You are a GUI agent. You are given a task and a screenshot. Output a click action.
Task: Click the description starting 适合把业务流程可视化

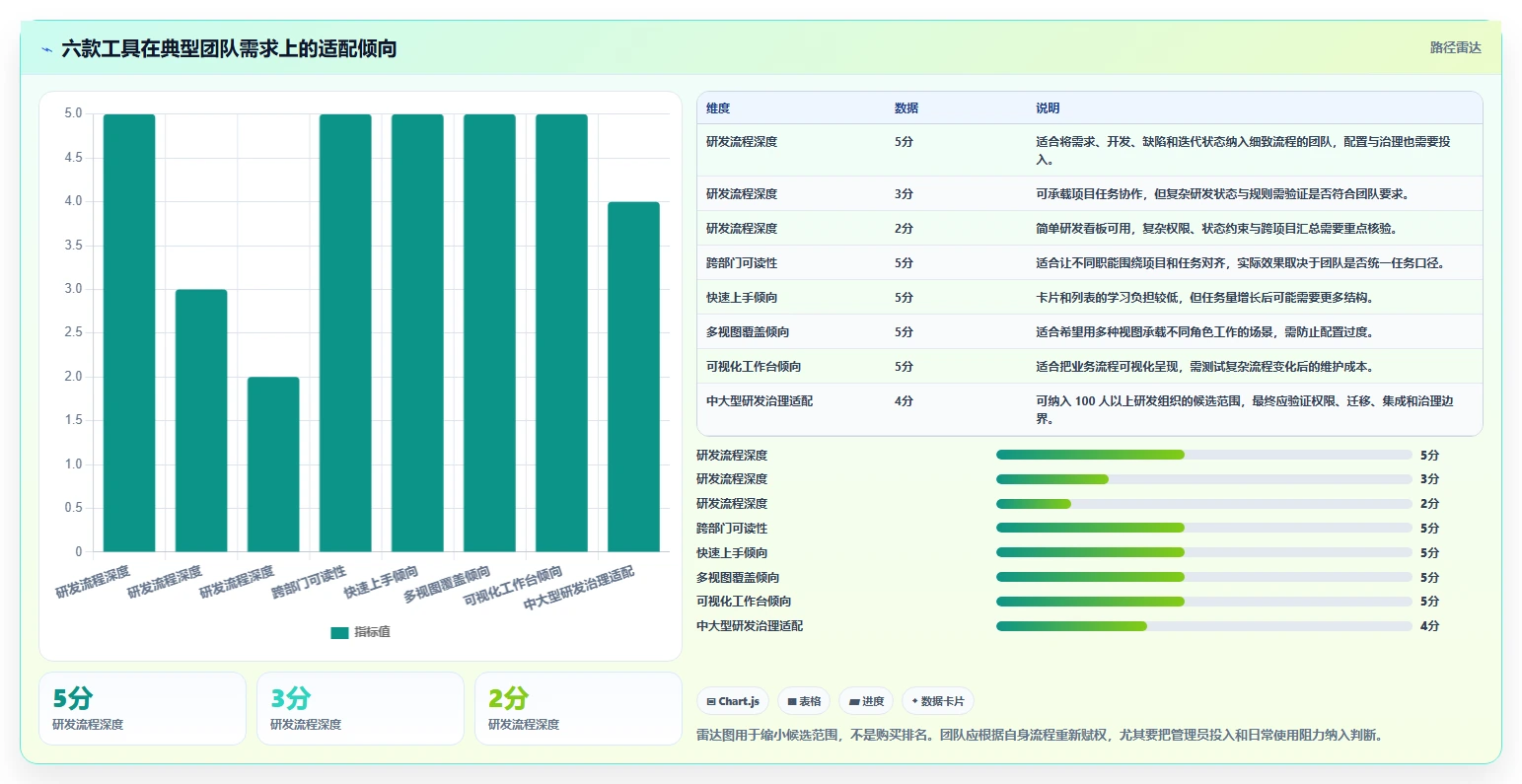[1204, 367]
